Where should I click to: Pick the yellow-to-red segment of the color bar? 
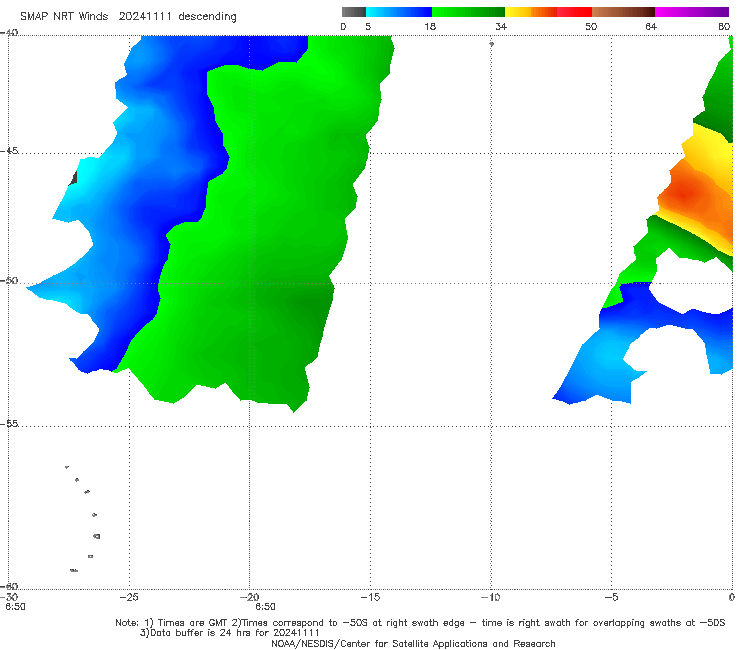click(x=548, y=12)
